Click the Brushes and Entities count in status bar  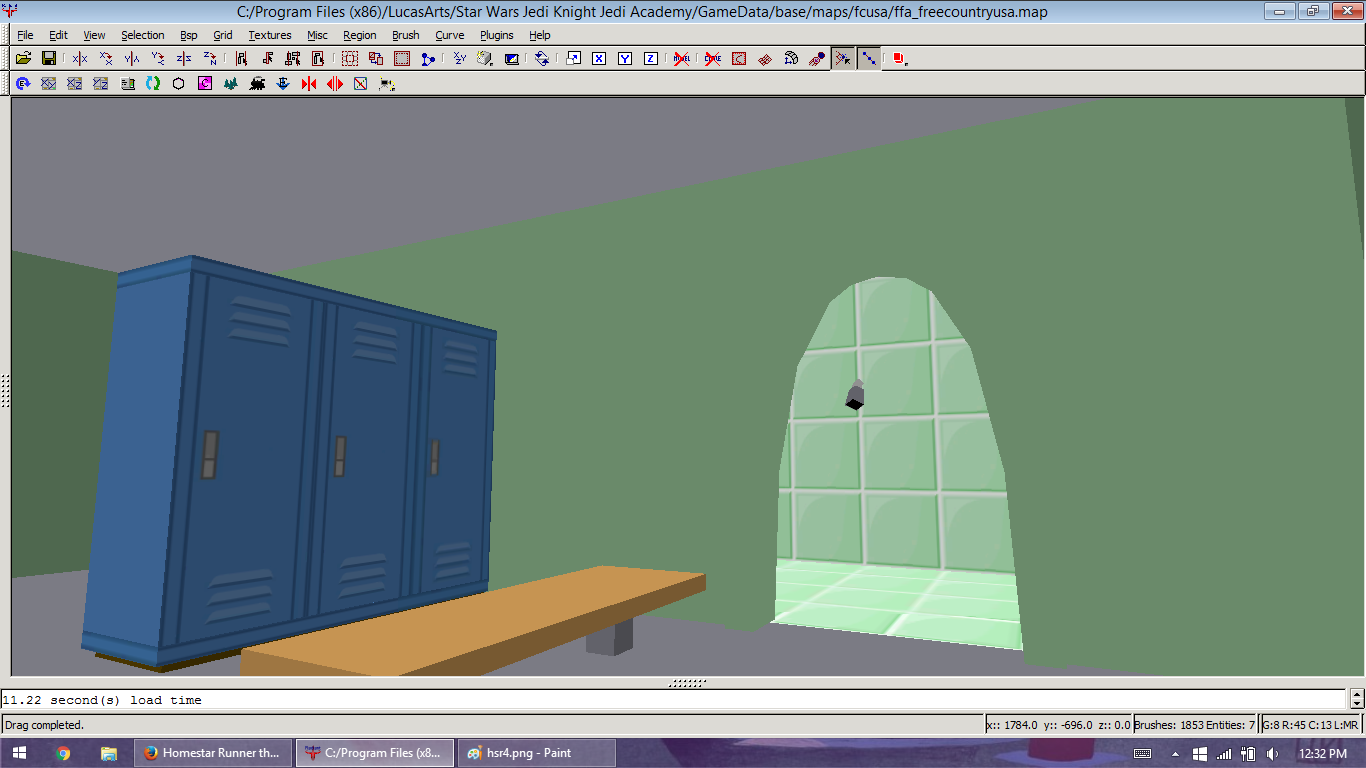point(1194,725)
